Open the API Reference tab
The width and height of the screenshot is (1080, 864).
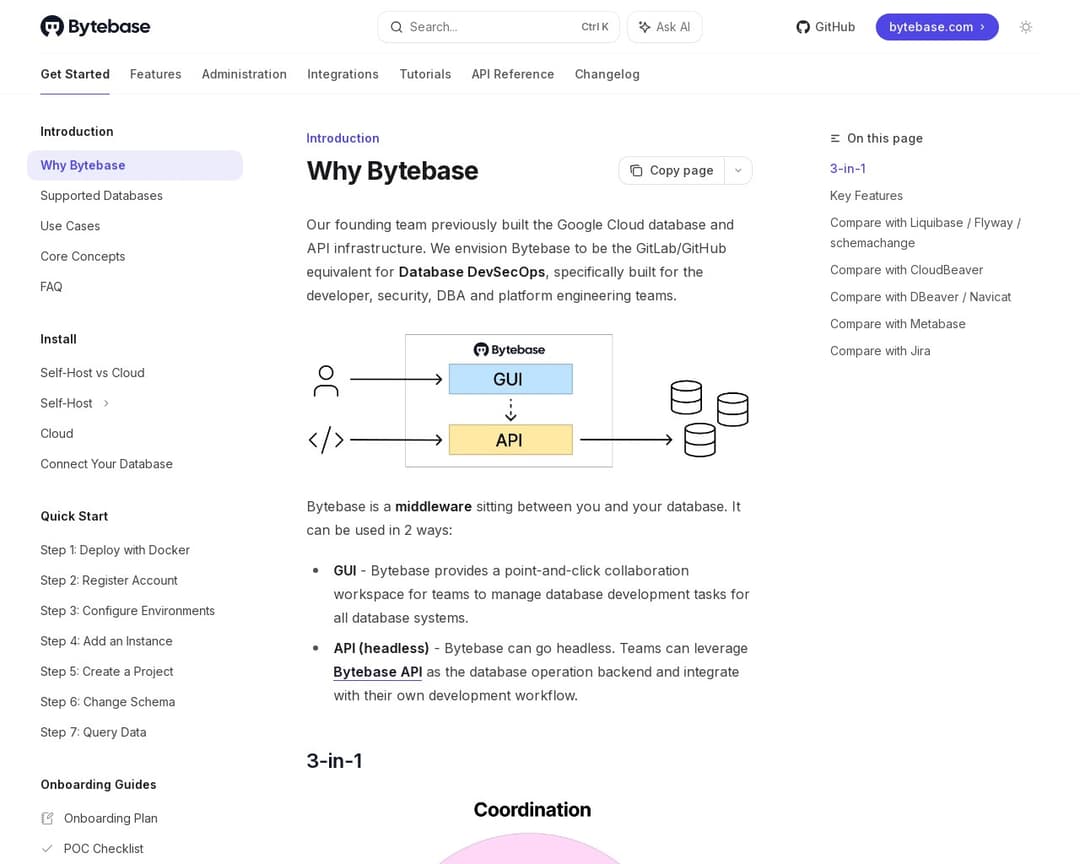(512, 74)
